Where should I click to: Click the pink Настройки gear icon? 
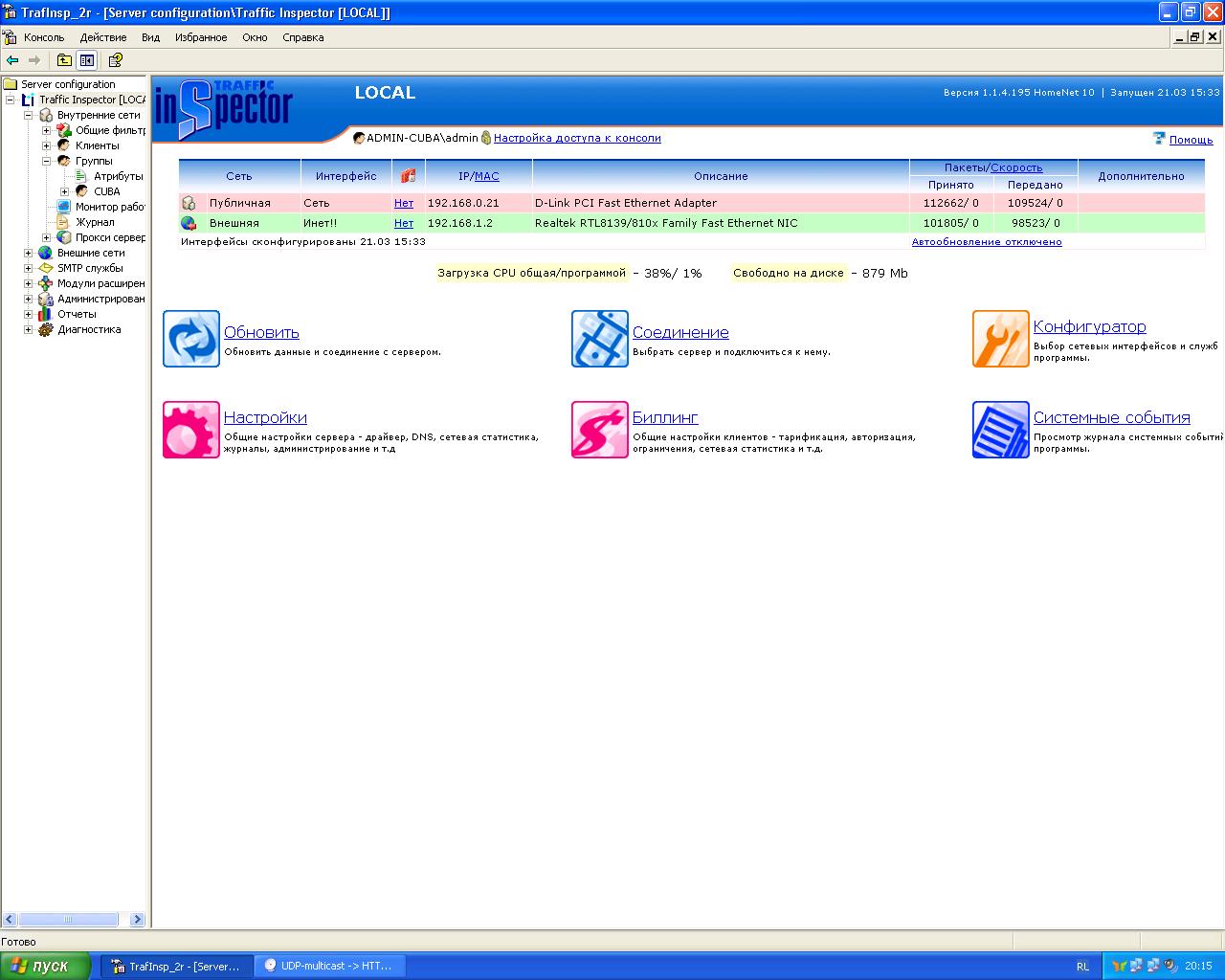191,430
